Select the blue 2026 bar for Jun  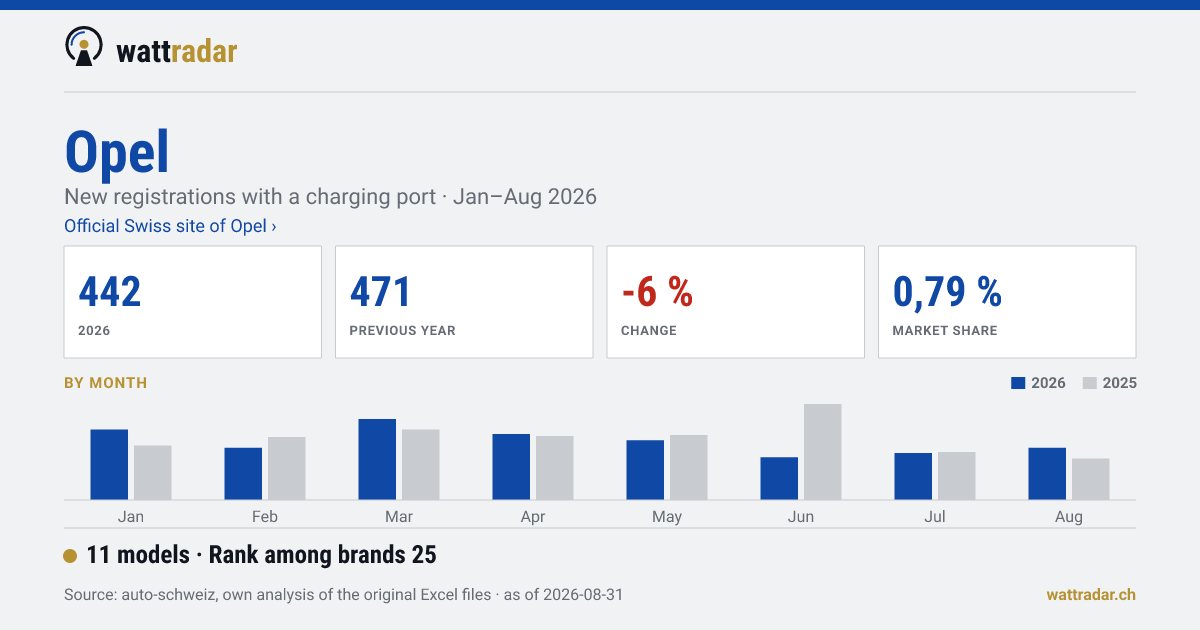tap(779, 479)
